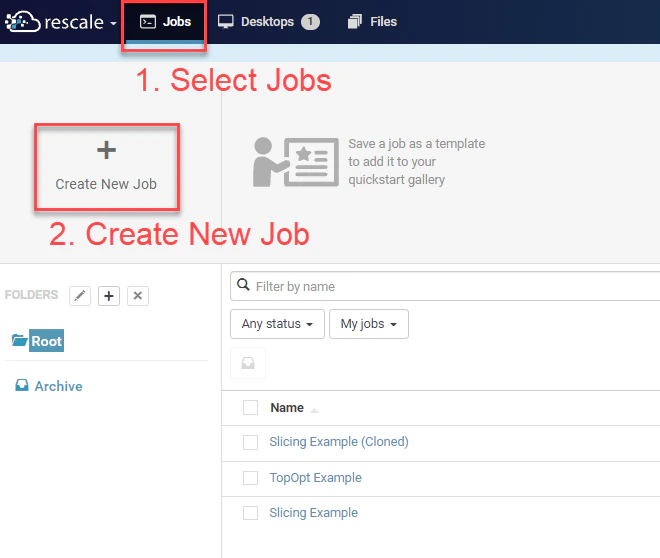Open the Archive folder
660x558 pixels.
49,386
